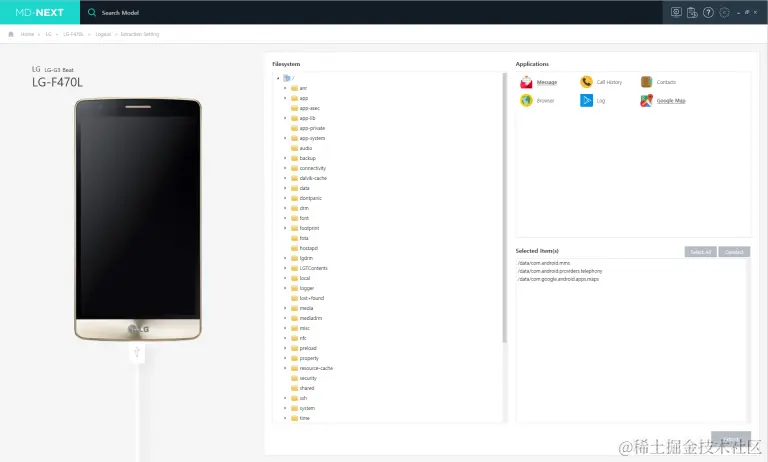The image size is (768, 462).
Task: Collapse the root '/' tree node
Action: pos(278,78)
